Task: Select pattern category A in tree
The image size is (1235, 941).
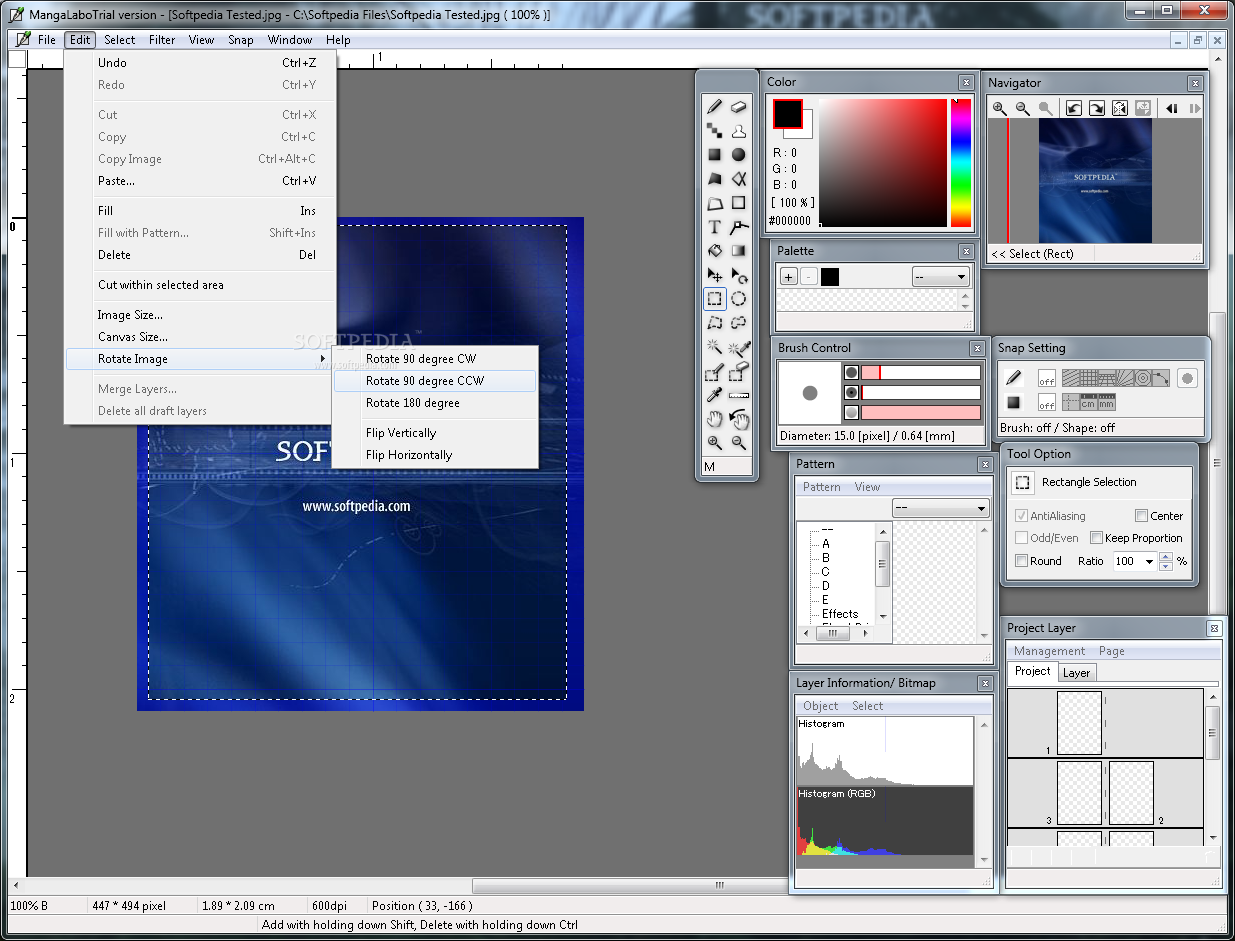Action: tap(826, 544)
